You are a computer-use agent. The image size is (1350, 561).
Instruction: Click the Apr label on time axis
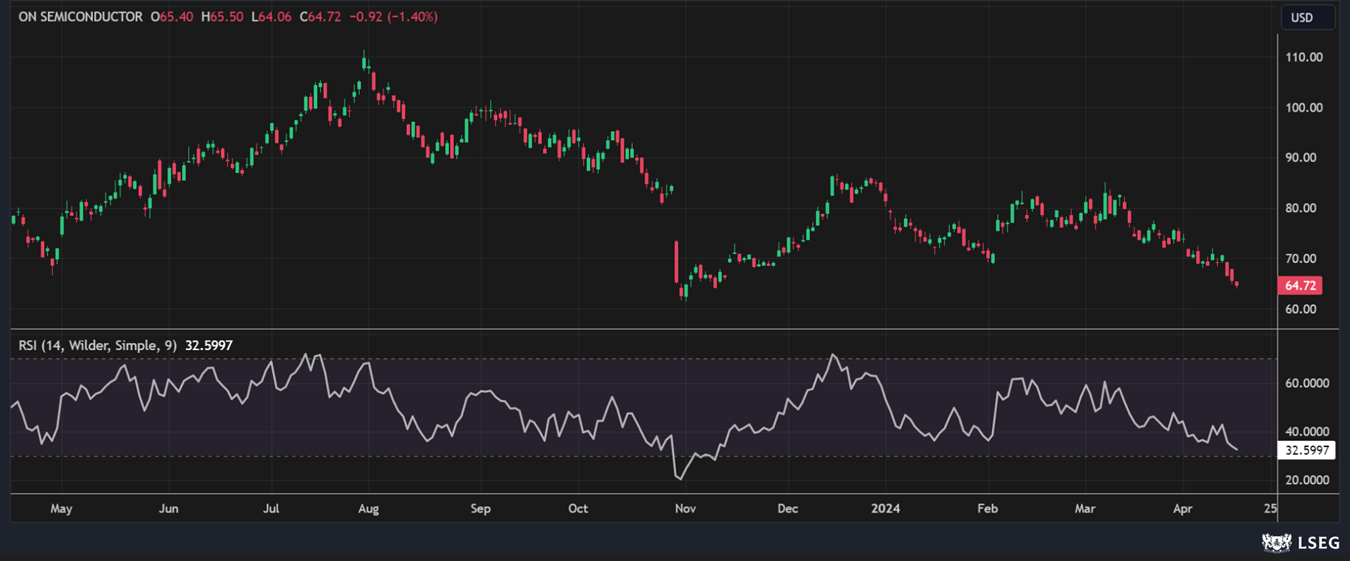(1183, 508)
